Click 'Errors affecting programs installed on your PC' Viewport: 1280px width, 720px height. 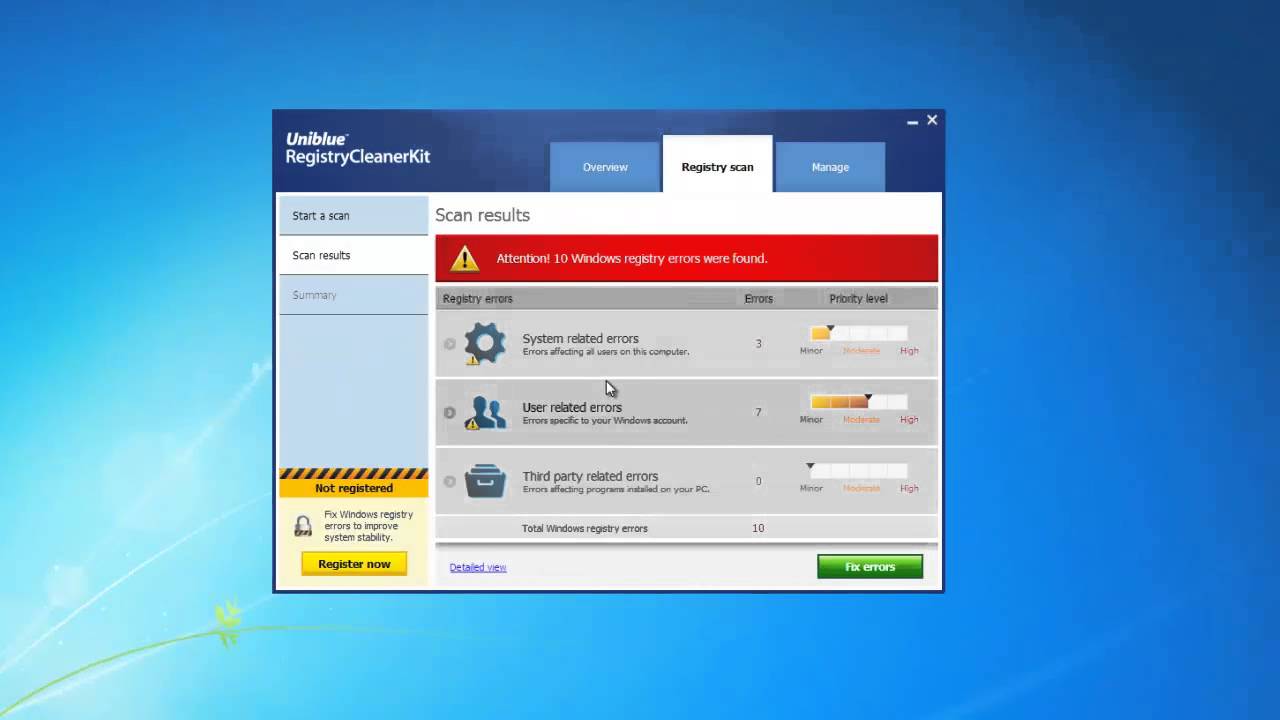click(x=616, y=490)
